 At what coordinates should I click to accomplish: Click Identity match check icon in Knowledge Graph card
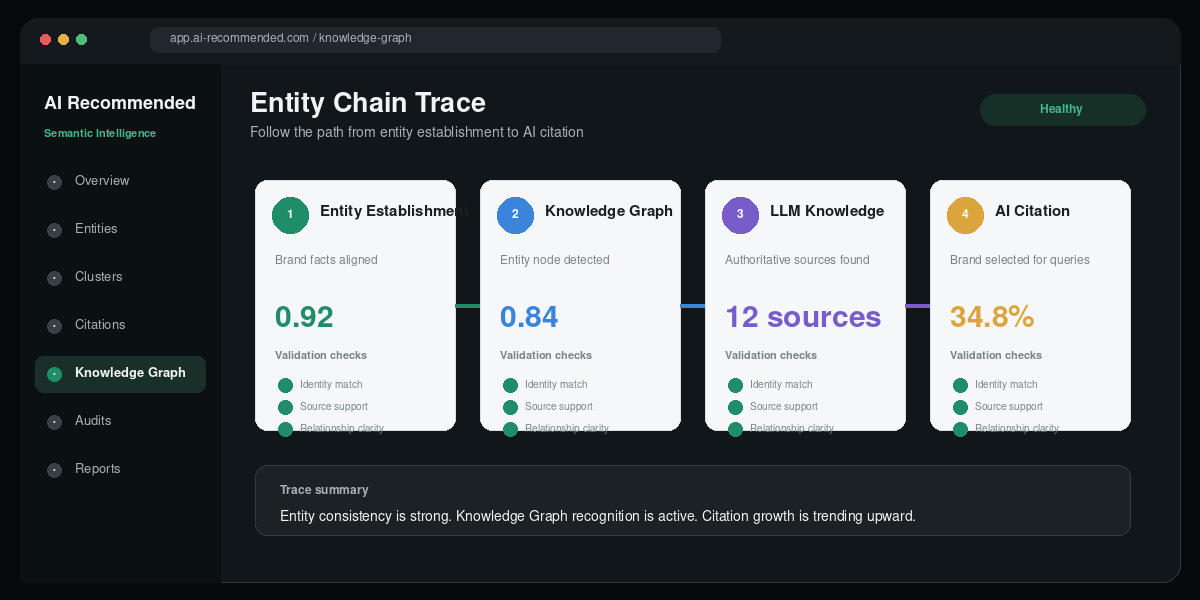pos(510,385)
